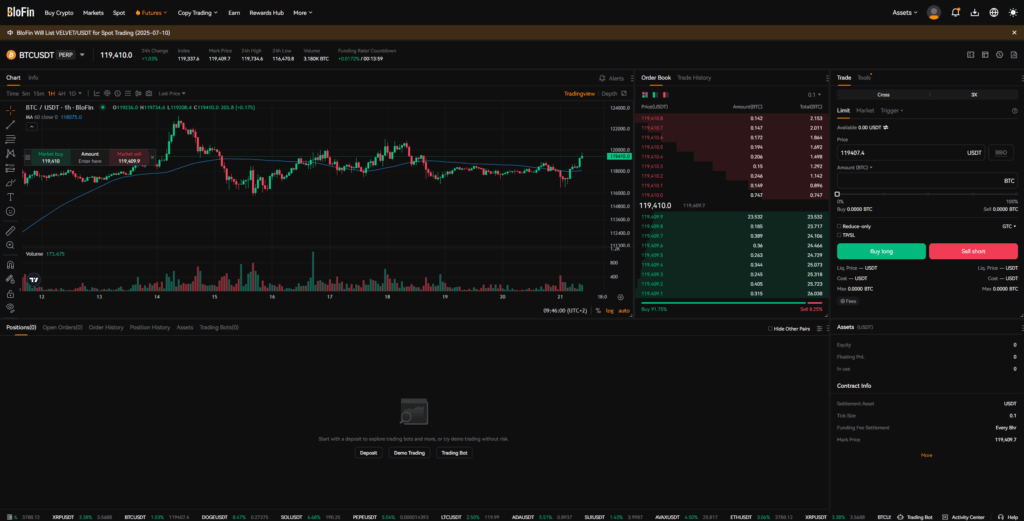Show asks-only order book view
Screen dimensions: 1024x521
coord(665,95)
